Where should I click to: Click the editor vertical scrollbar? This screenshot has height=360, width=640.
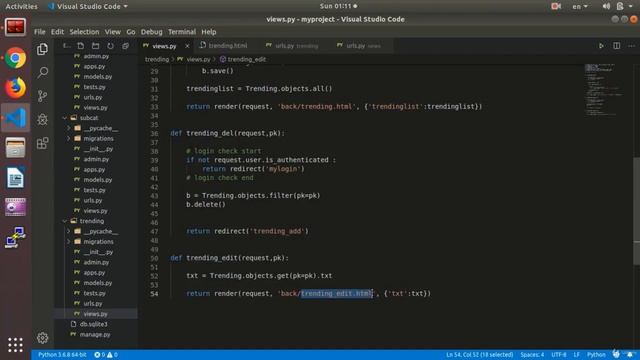point(636,210)
